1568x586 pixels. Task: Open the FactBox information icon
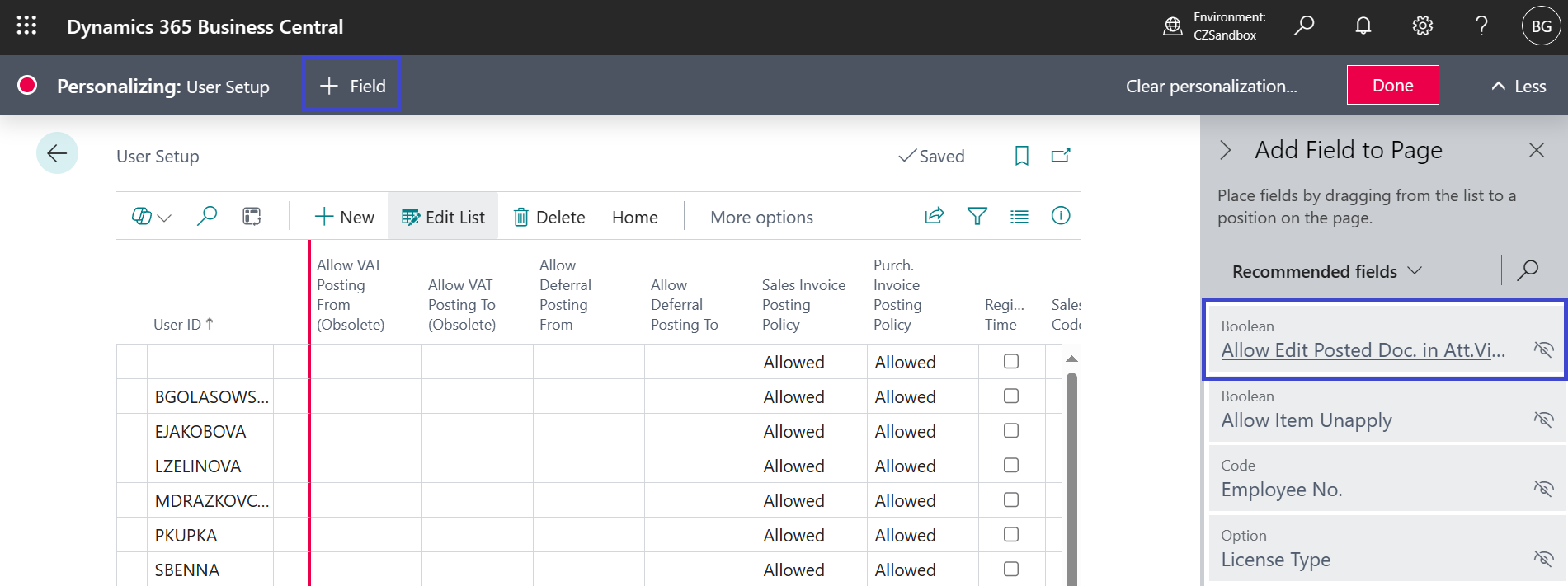(1061, 216)
